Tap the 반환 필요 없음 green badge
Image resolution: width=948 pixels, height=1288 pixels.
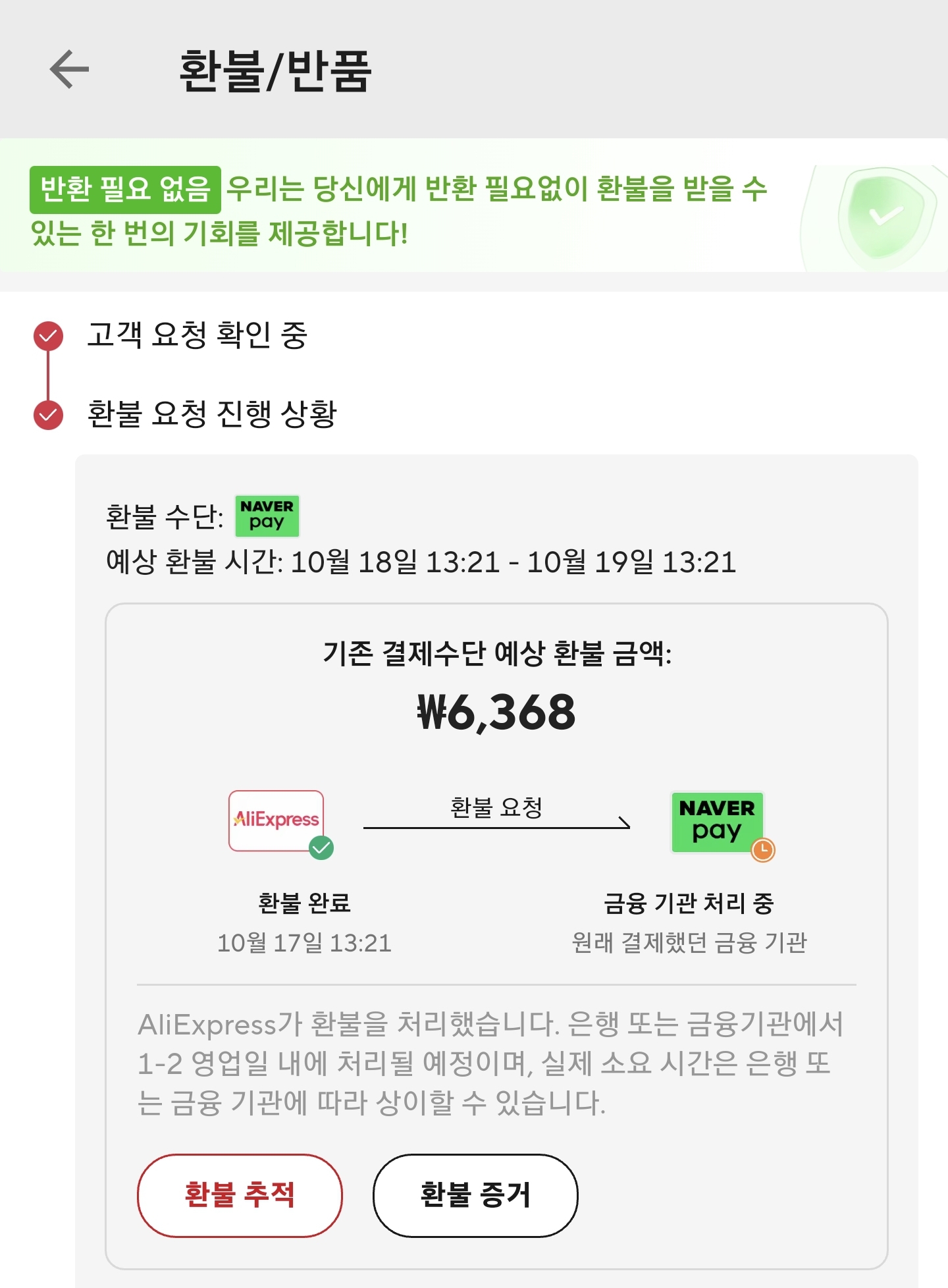point(125,190)
